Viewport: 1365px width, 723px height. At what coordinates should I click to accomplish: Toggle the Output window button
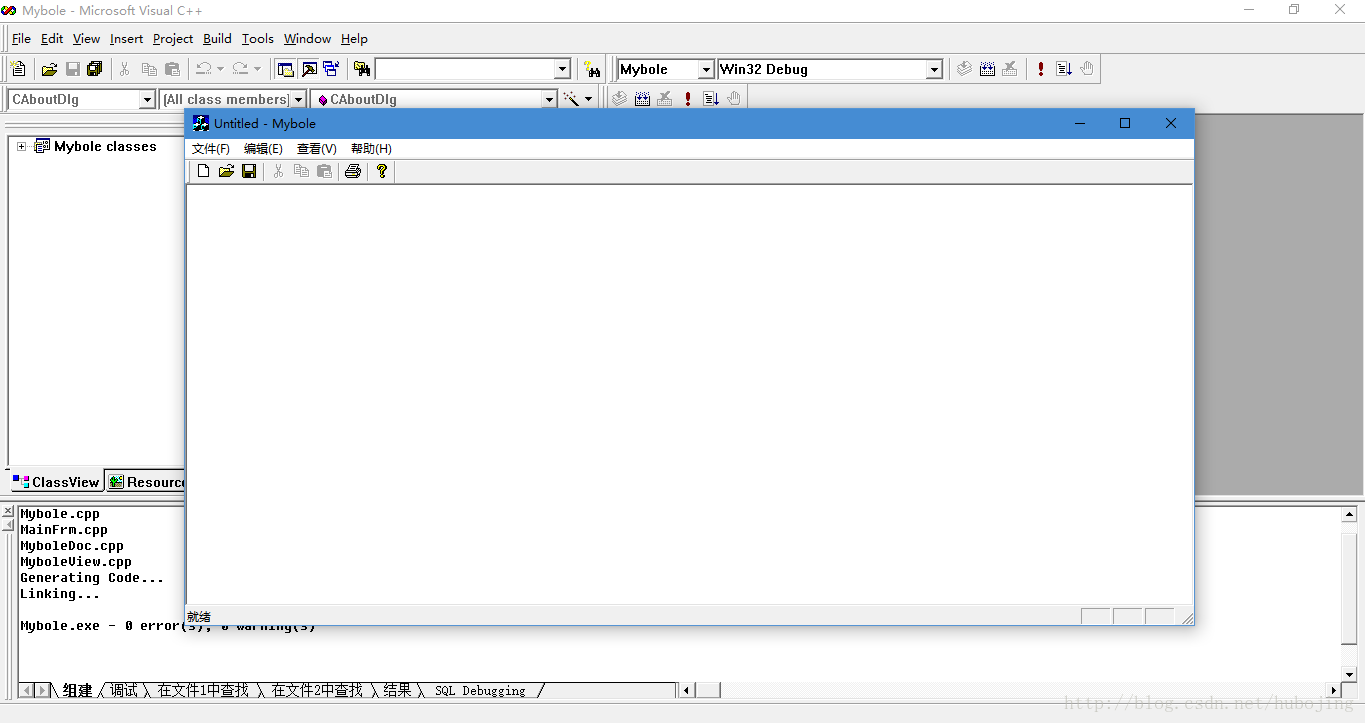tap(309, 69)
